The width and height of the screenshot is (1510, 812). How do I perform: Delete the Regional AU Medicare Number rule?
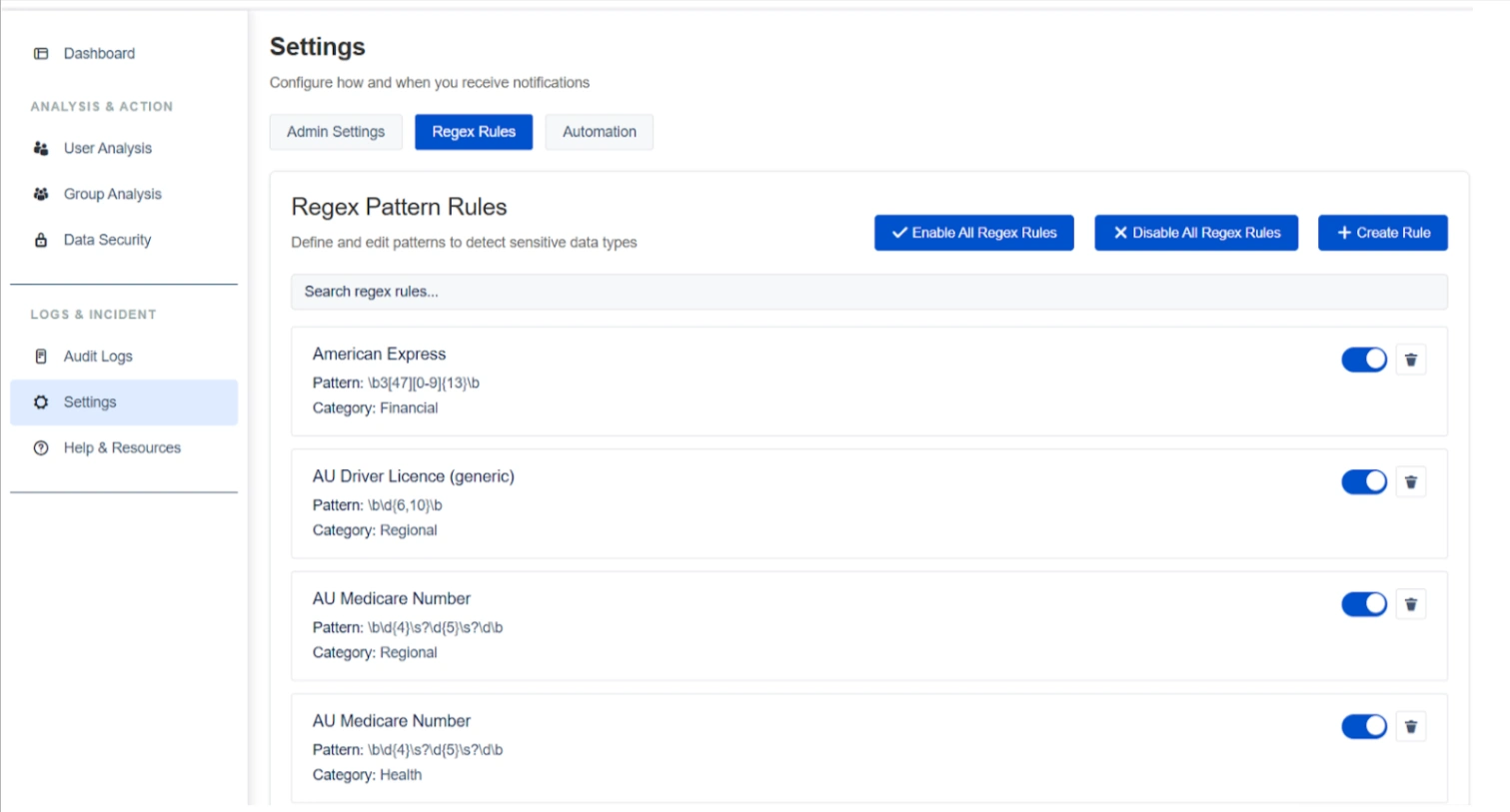click(x=1410, y=604)
